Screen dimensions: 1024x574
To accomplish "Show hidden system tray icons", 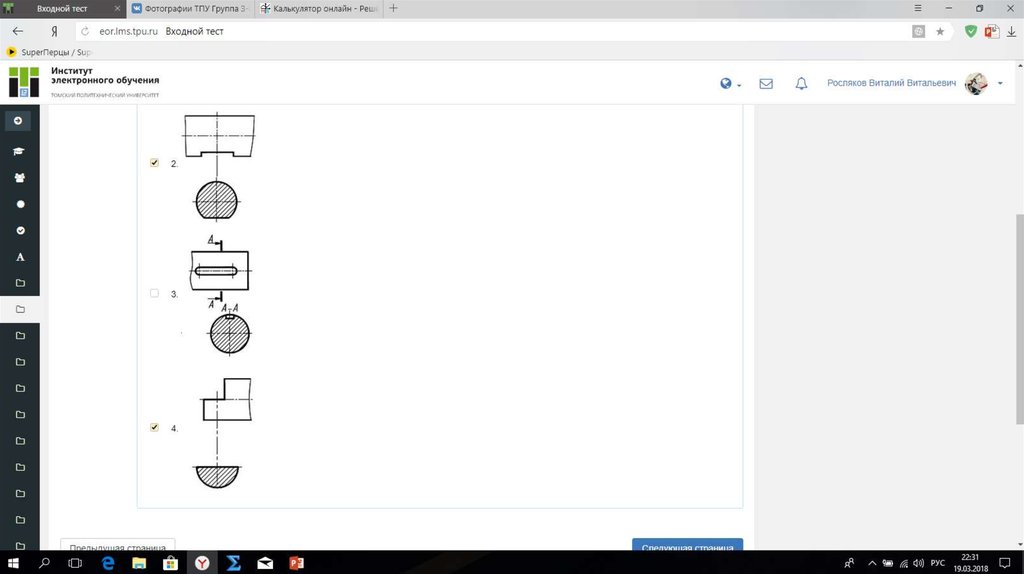I will [x=872, y=563].
